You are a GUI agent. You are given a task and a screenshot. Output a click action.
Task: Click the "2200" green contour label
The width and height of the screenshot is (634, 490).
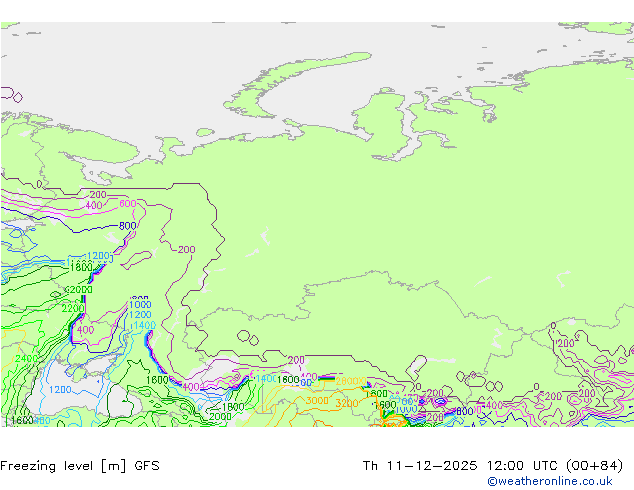(x=73, y=308)
